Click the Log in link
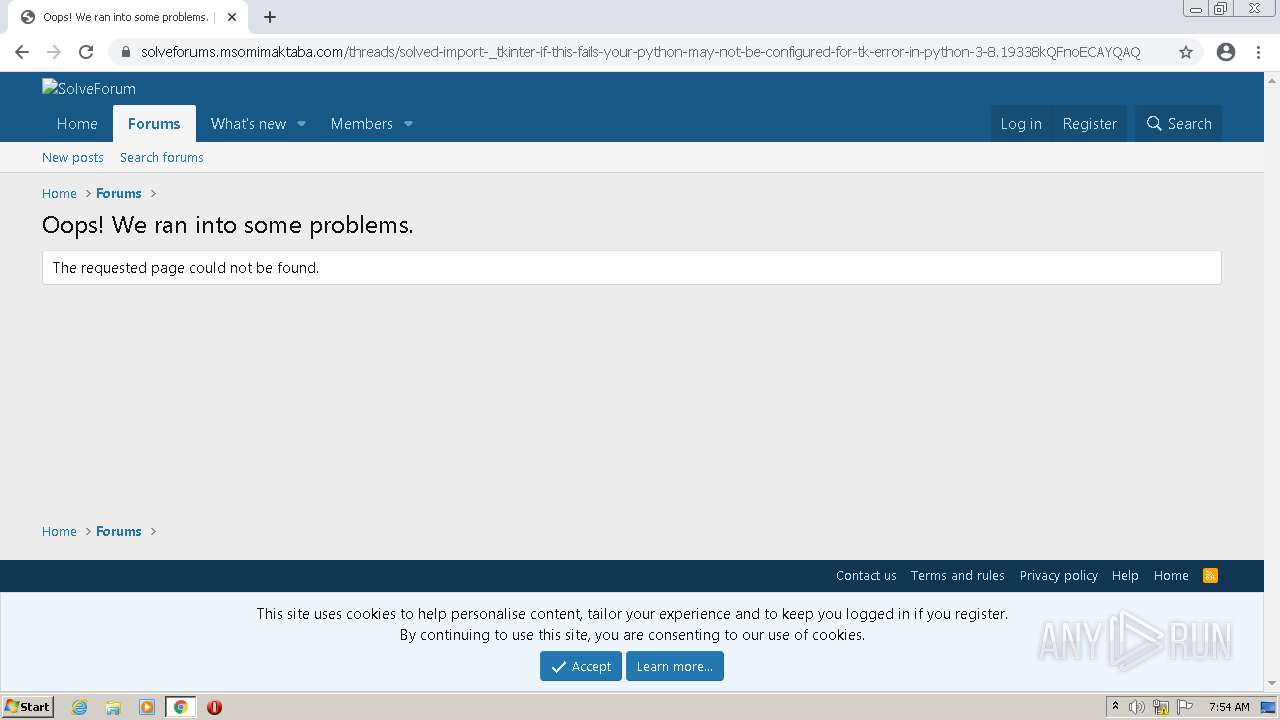1280x720 pixels. click(1021, 124)
